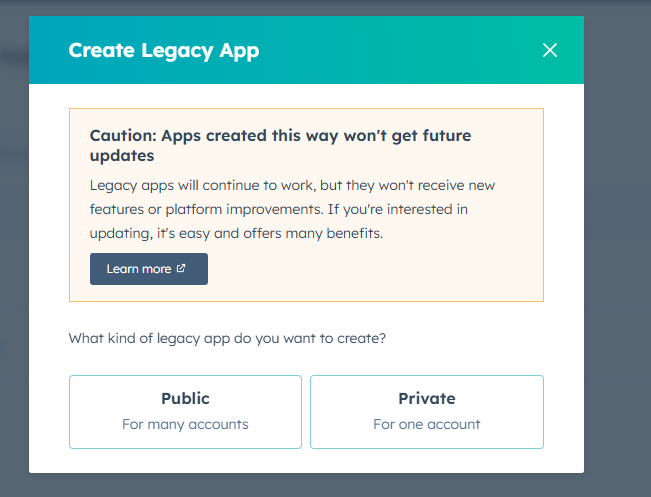
Task: Click the 'For many accounts' subtitle
Action: coord(185,424)
